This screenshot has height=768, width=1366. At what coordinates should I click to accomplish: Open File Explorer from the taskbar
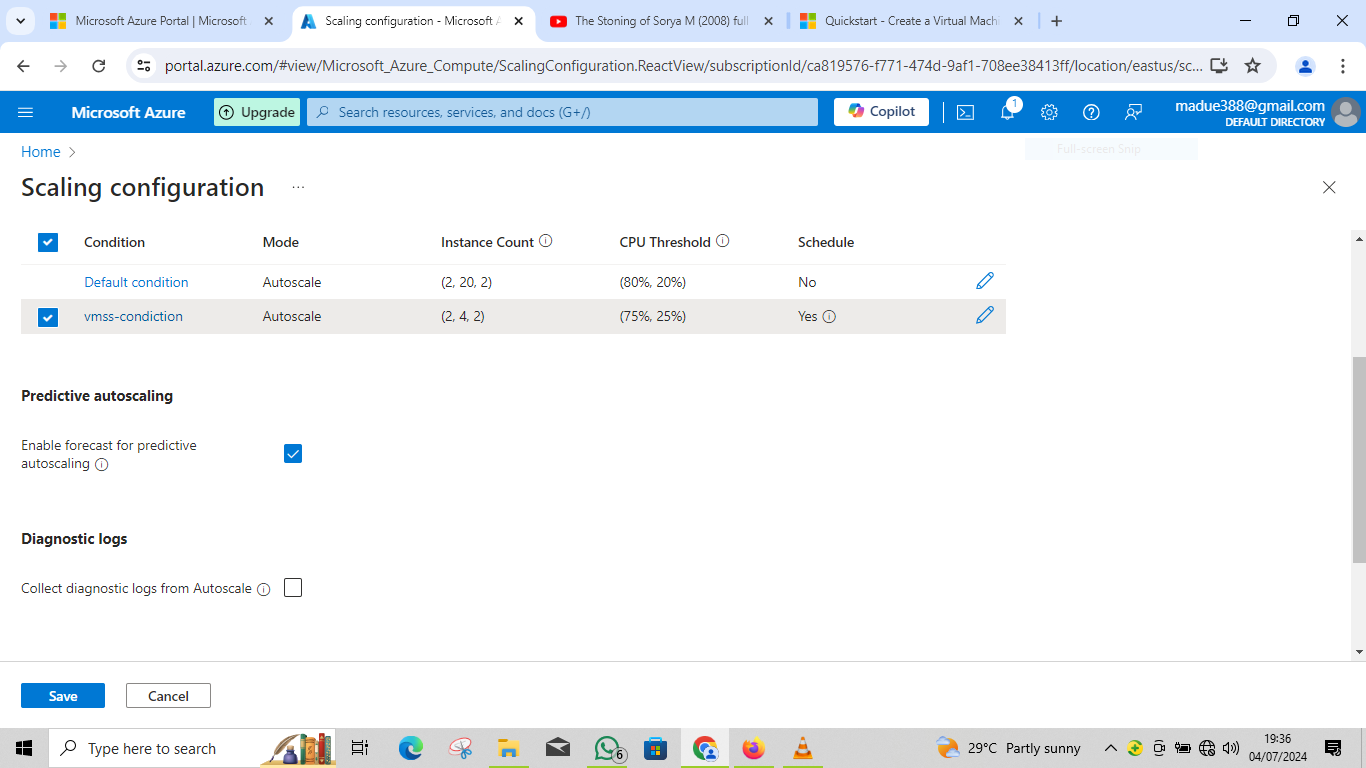(508, 748)
